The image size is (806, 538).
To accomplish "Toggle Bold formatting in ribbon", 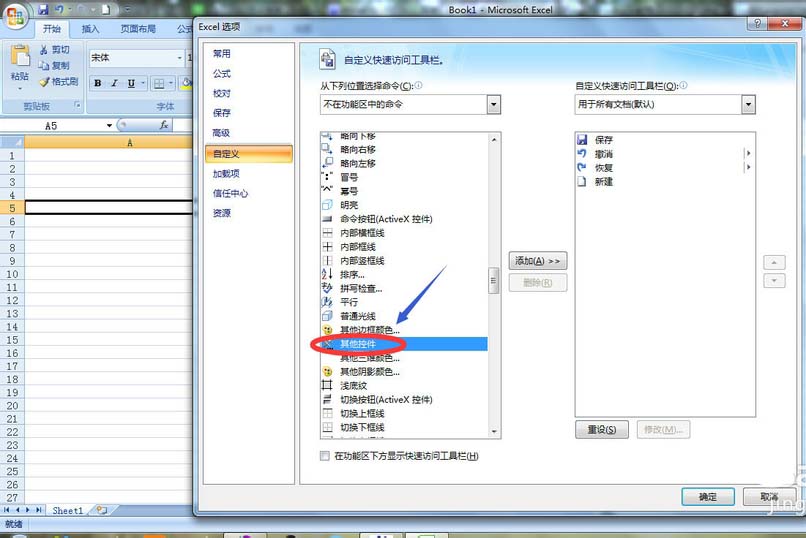I will click(98, 83).
